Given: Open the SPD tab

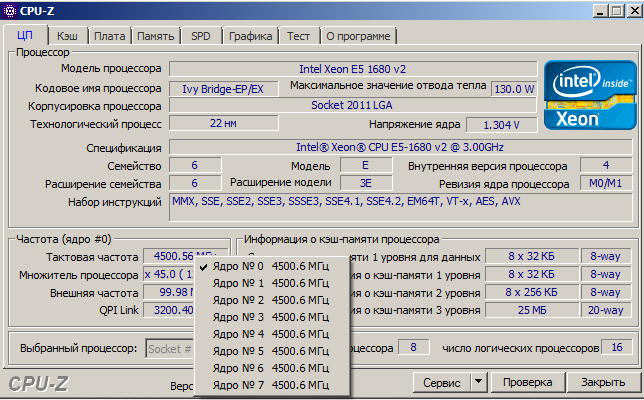Looking at the screenshot, I should [200, 35].
